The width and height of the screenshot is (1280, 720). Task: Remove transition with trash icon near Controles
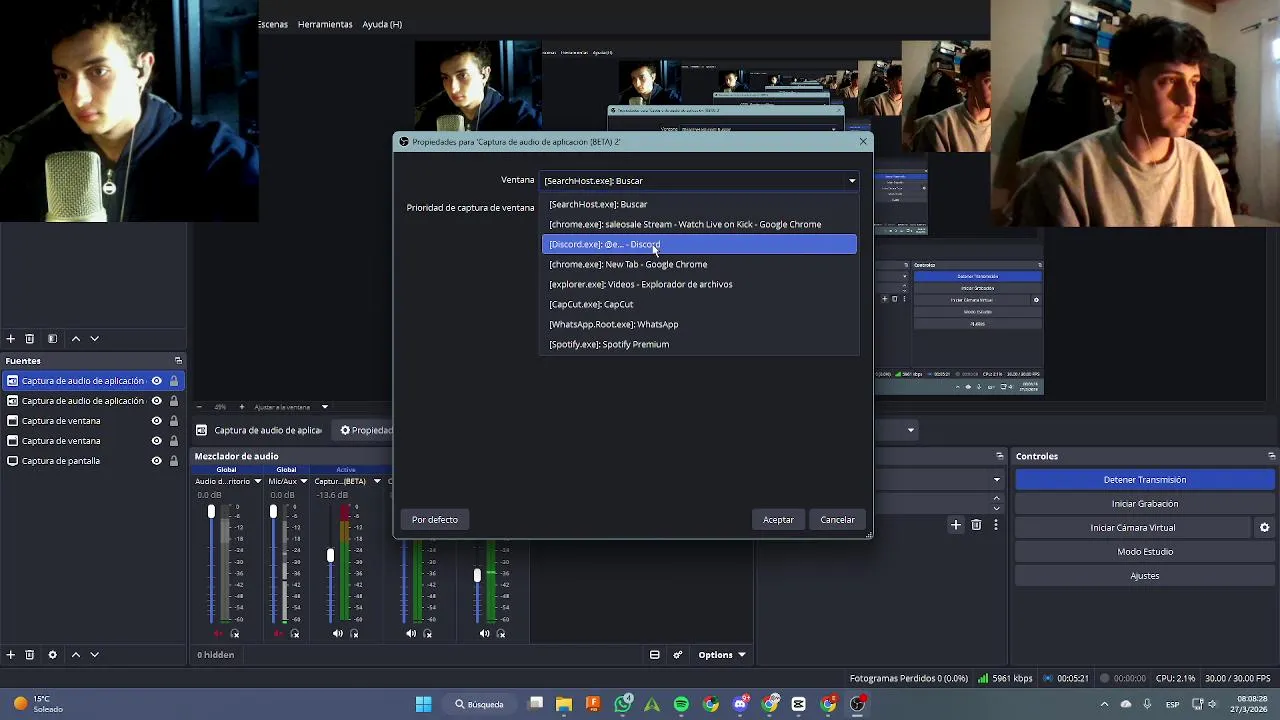click(x=976, y=525)
